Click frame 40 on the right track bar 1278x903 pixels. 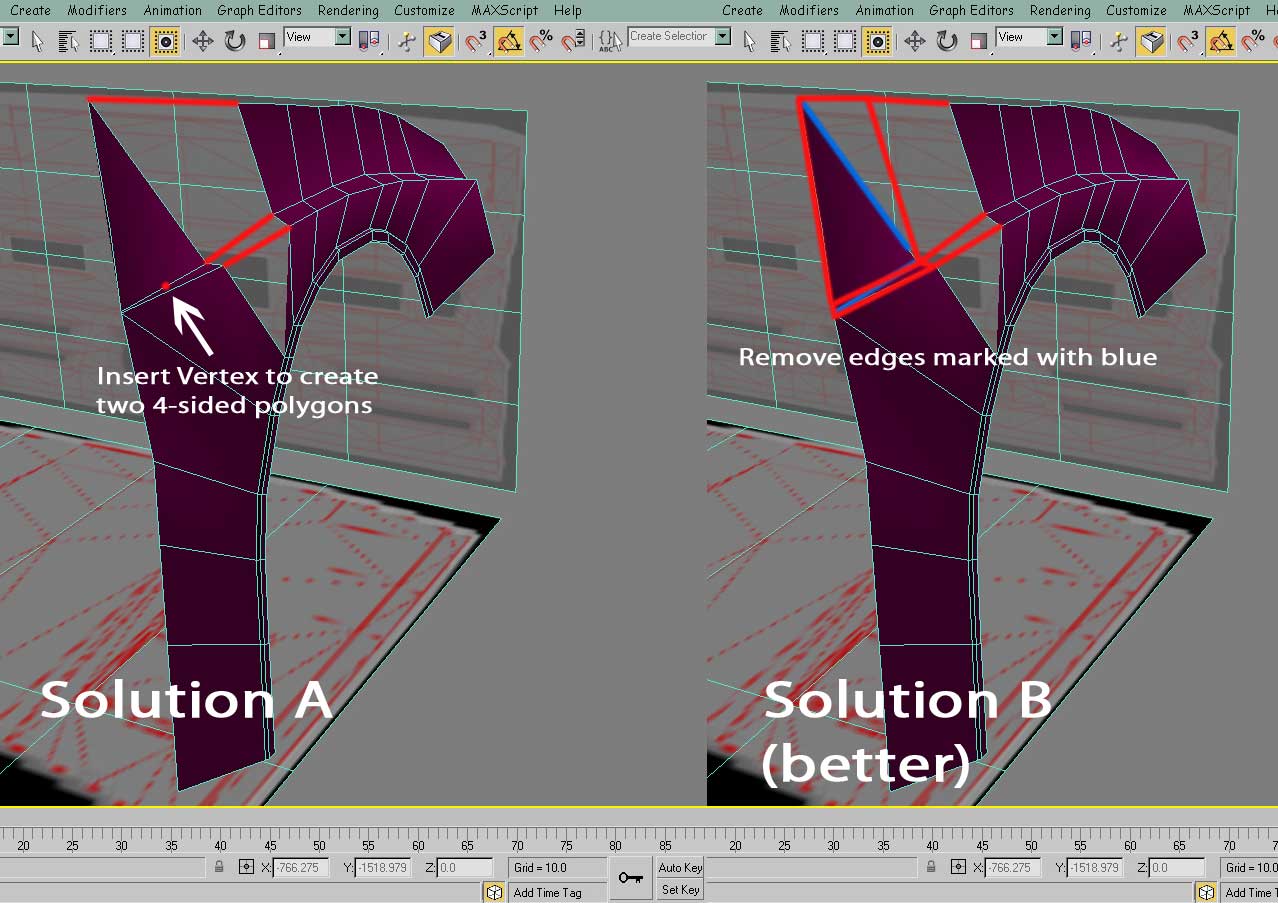tap(933, 845)
